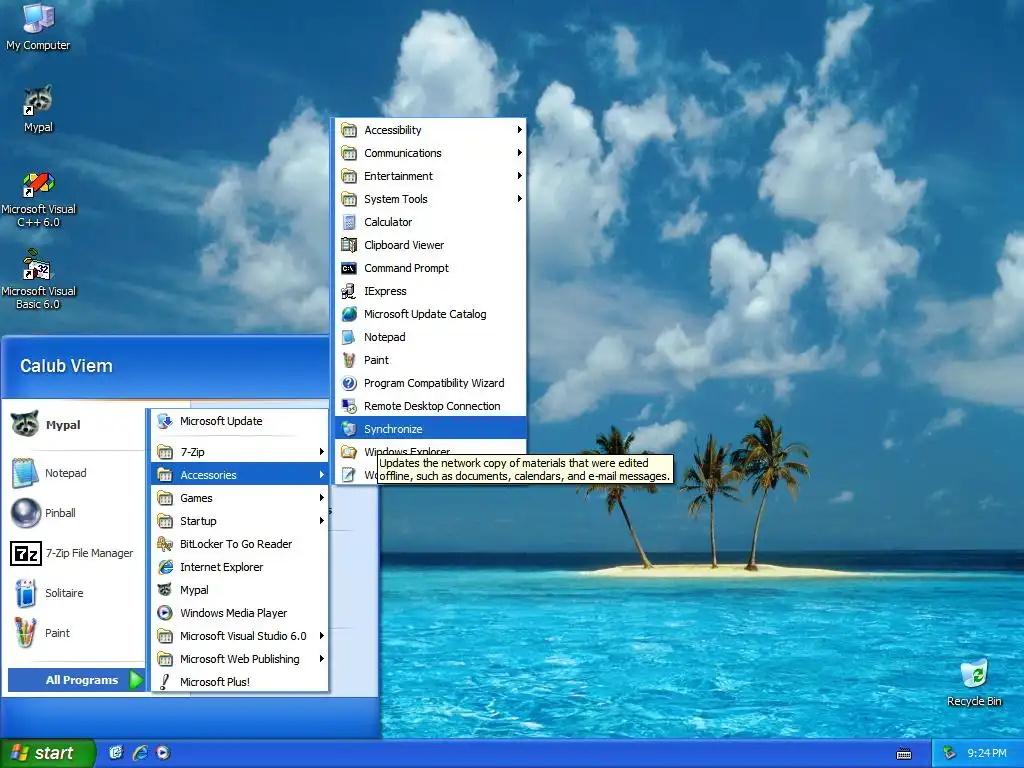Open Microsoft Update Catalog entry
This screenshot has width=1024, height=768.
431,314
